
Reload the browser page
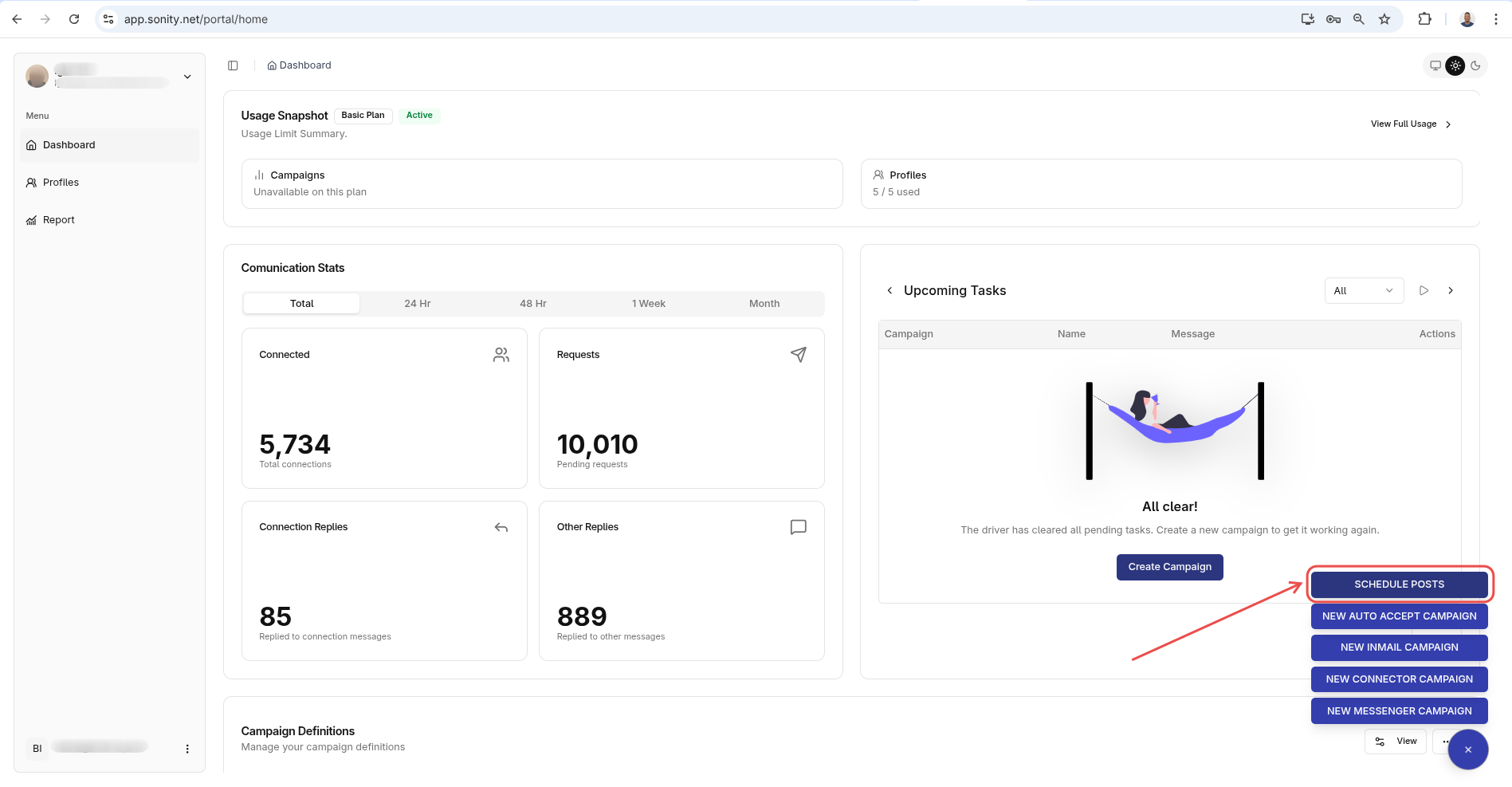[x=74, y=19]
